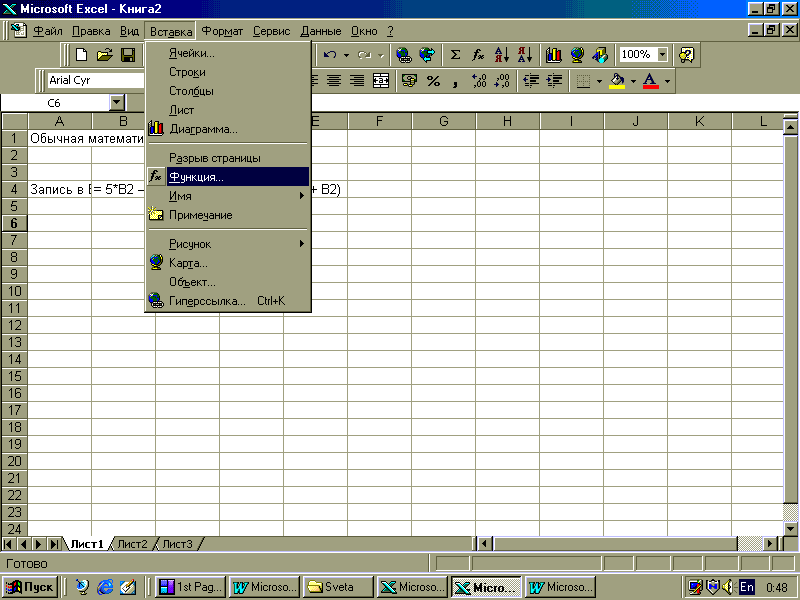Open the Формат menu
Screen dimensions: 800x600
pyautogui.click(x=222, y=31)
